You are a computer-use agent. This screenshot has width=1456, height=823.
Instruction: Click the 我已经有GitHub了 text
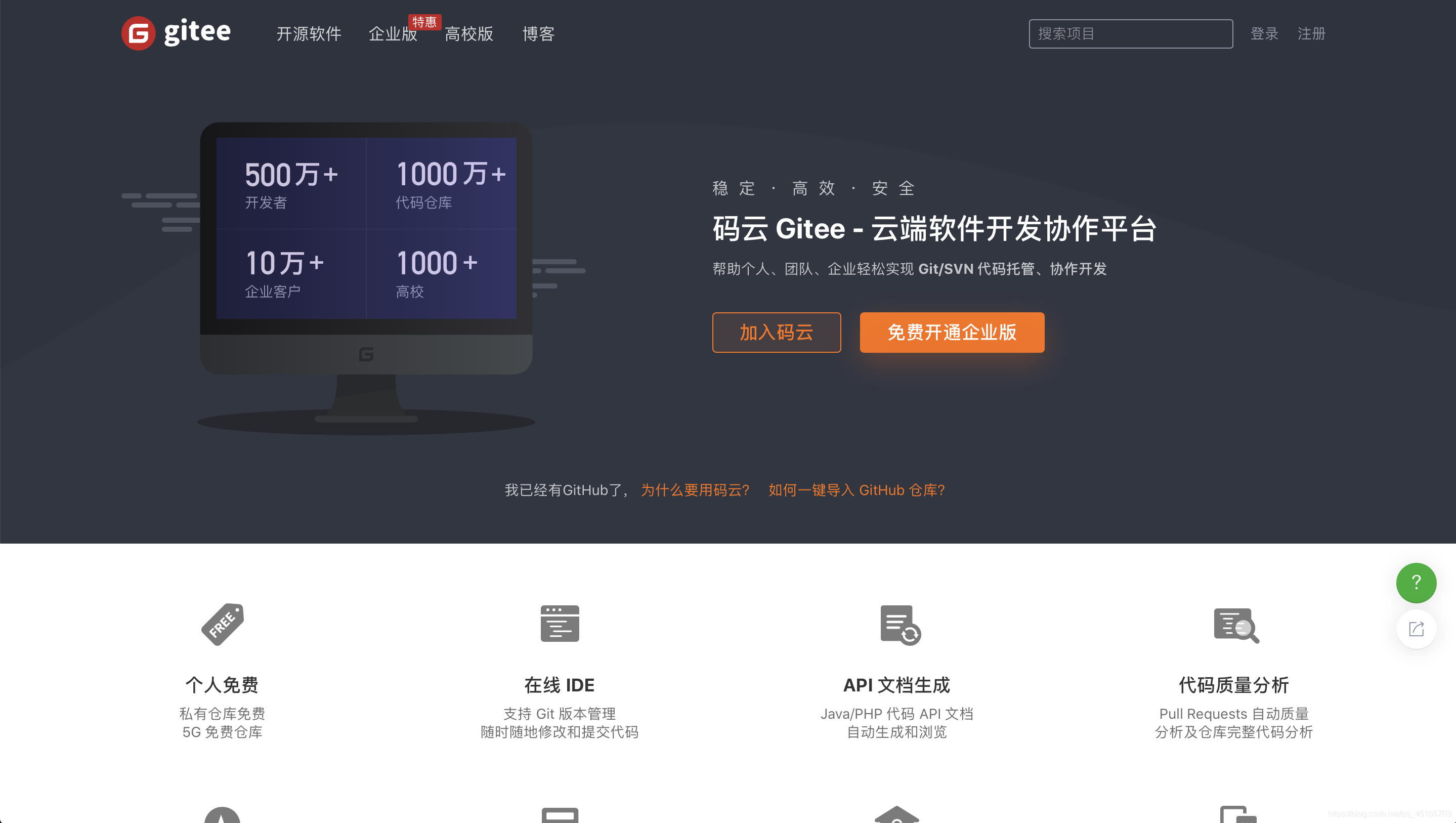coord(566,490)
